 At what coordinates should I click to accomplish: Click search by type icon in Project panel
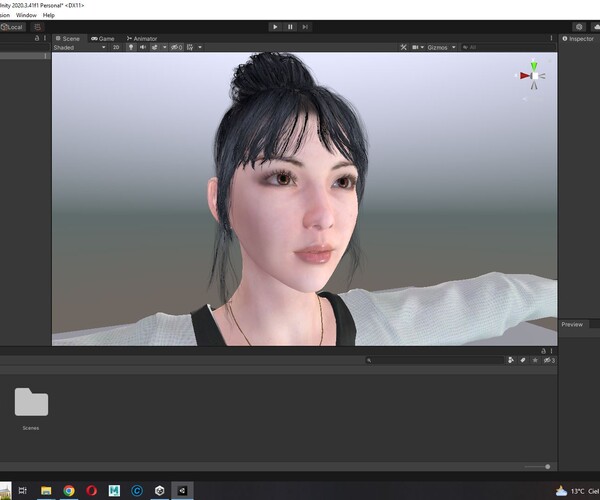coord(510,360)
